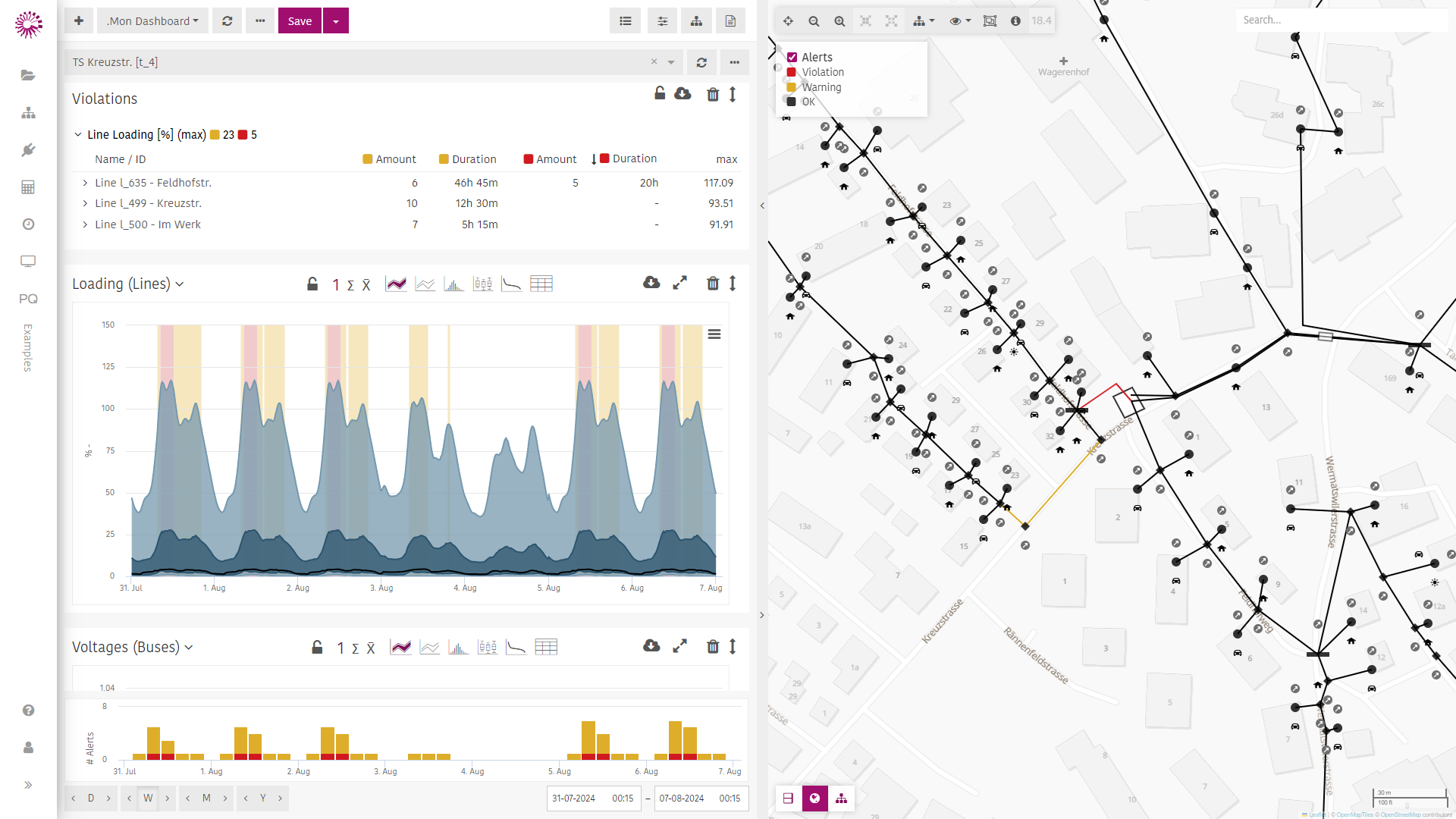Open the .Mon Dashboard dropdown
This screenshot has width=1456, height=819.
(152, 21)
